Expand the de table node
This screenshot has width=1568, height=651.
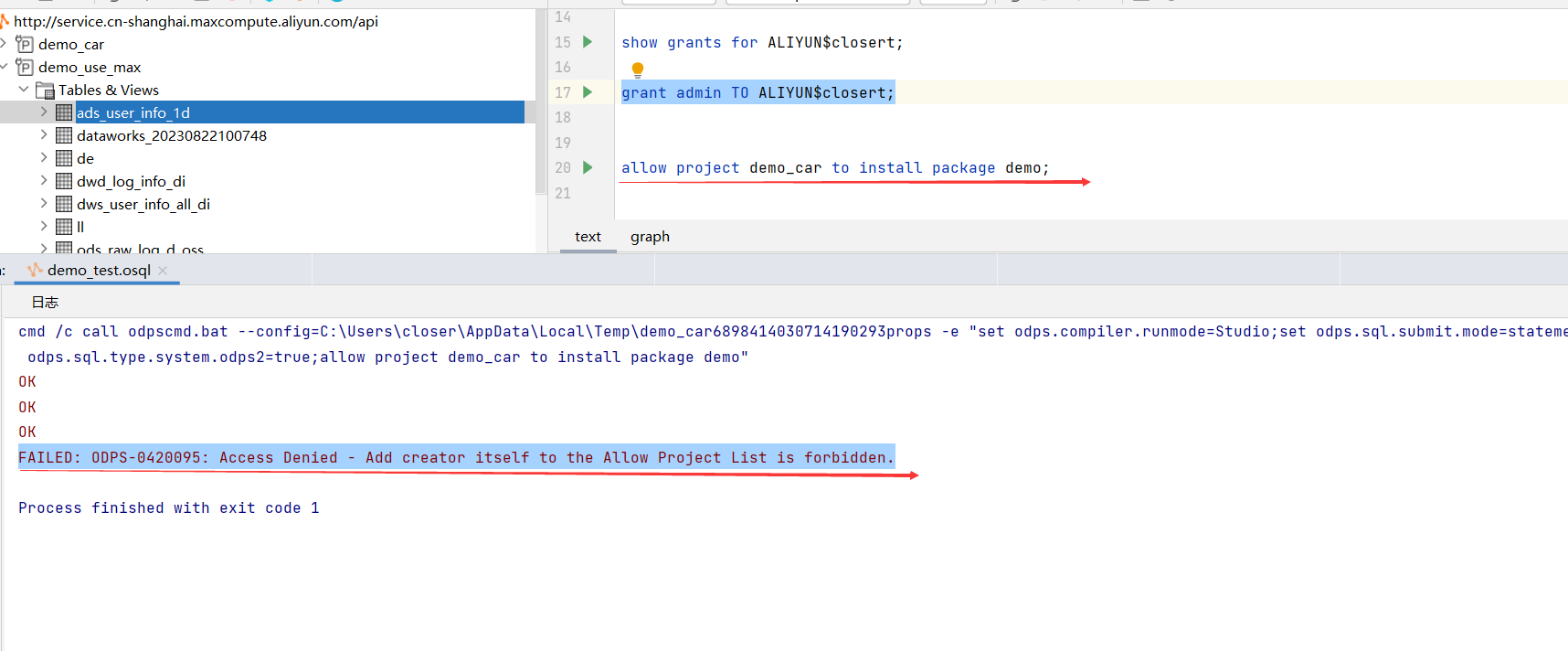44,157
